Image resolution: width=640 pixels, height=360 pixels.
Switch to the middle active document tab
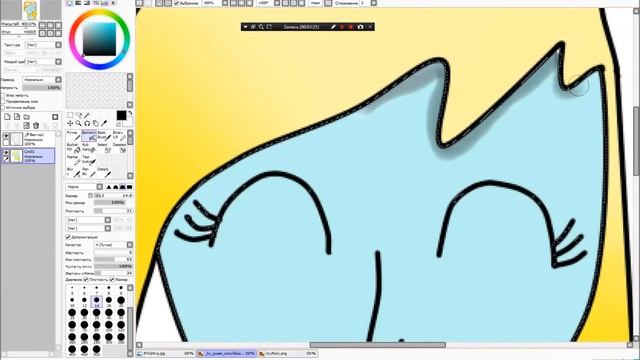click(226, 353)
